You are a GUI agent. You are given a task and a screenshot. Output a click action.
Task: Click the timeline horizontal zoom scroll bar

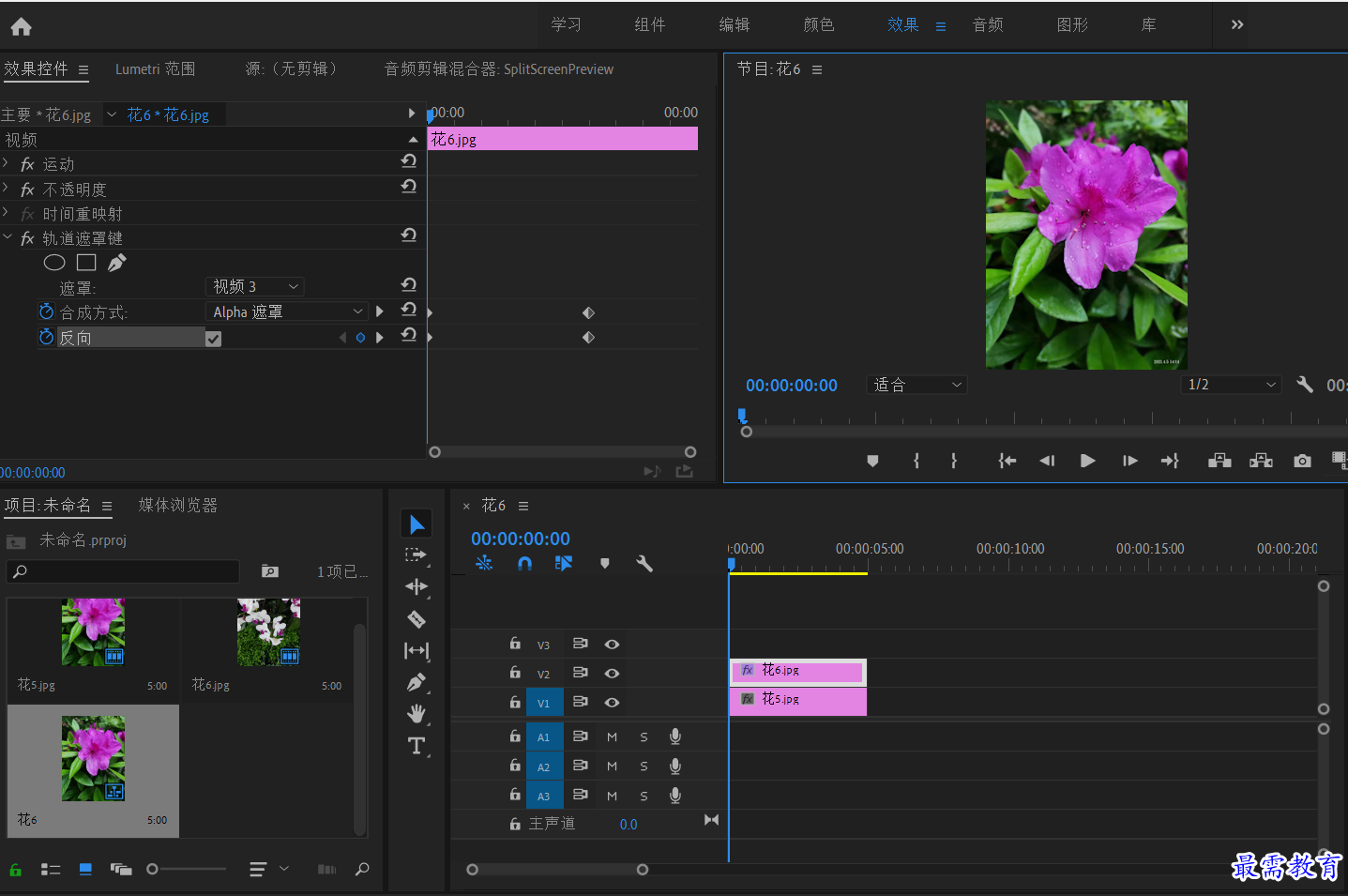(557, 870)
